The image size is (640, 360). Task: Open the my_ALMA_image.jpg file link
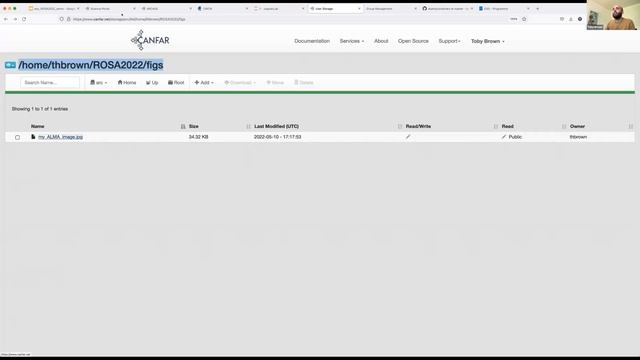60,137
